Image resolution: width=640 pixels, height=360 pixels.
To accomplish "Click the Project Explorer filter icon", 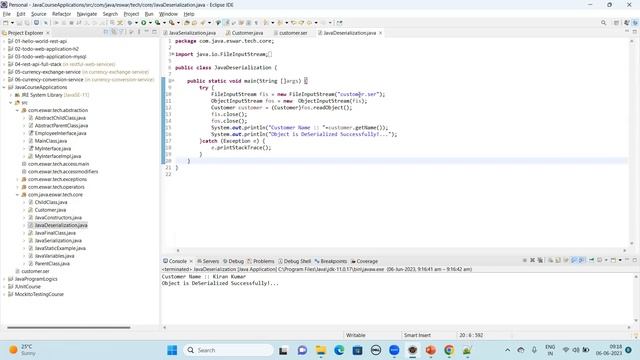I will pos(122,32).
